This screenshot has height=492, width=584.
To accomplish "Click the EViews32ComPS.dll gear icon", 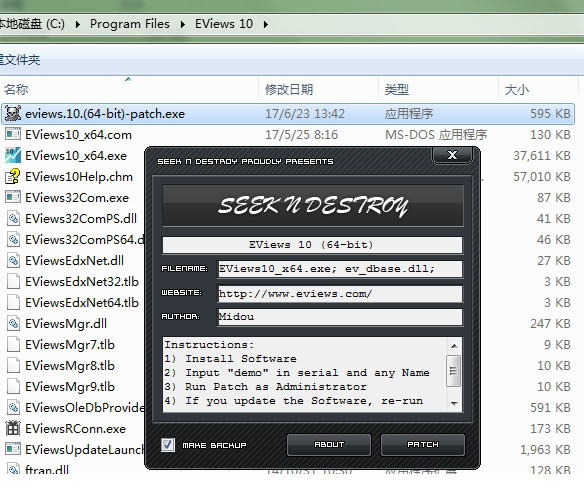I will pos(13,218).
